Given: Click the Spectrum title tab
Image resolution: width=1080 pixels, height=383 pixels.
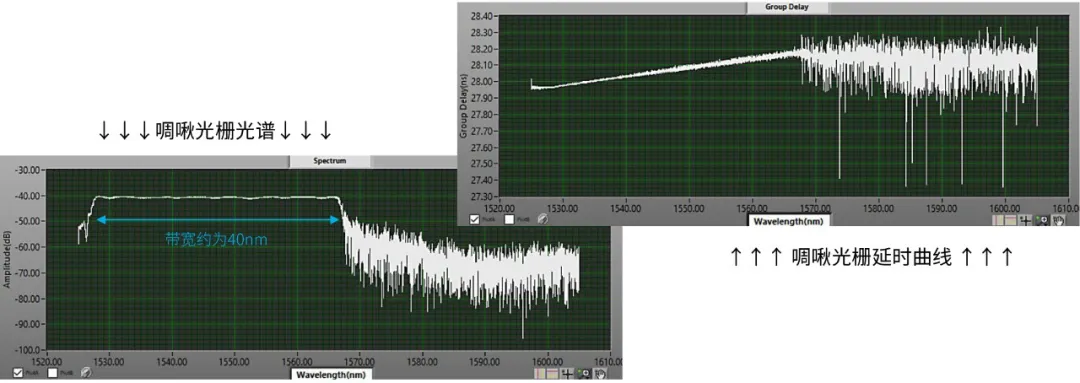Looking at the screenshot, I should [330, 161].
